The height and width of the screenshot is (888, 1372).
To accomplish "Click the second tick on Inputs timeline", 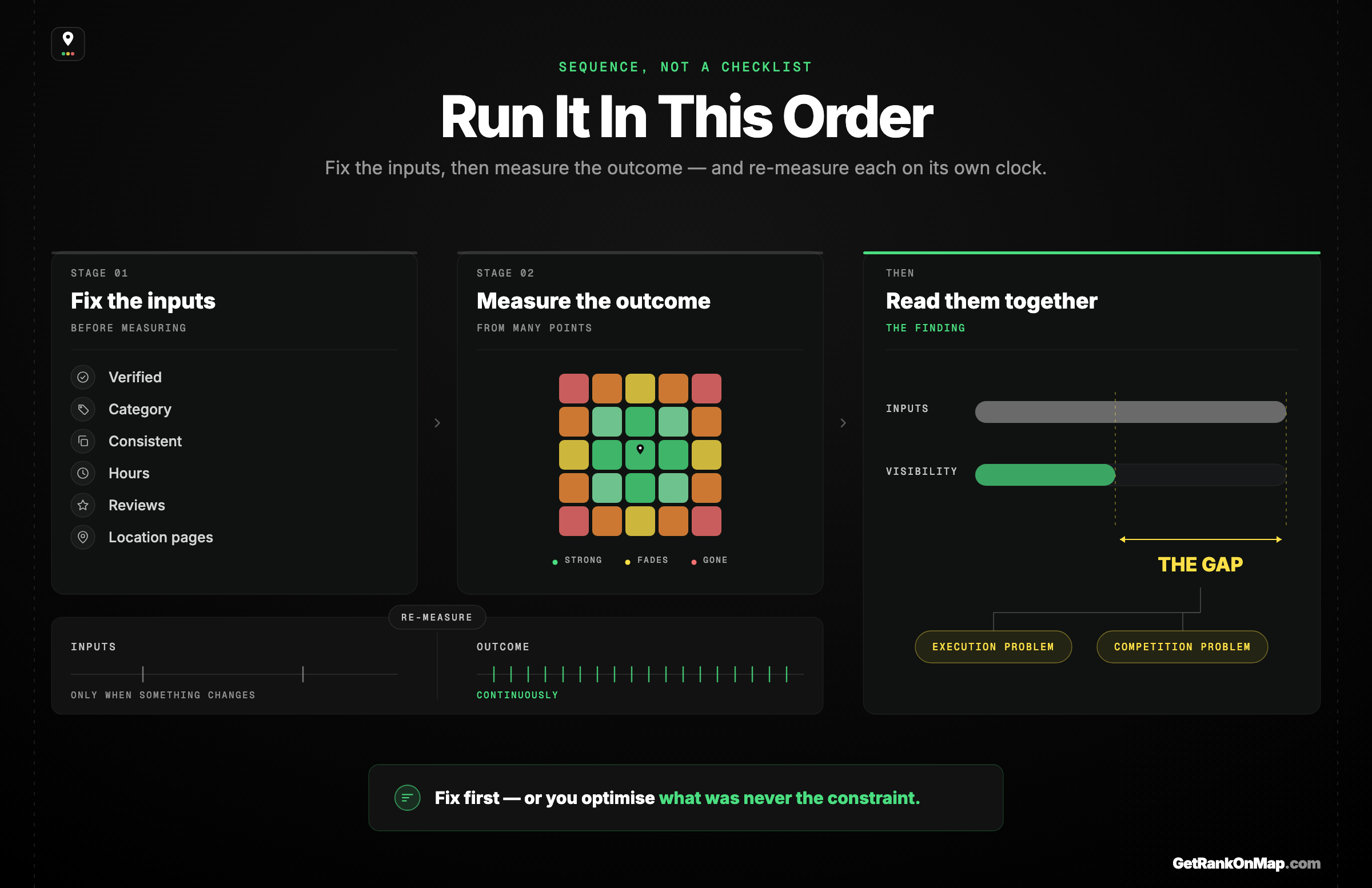I will (x=302, y=674).
